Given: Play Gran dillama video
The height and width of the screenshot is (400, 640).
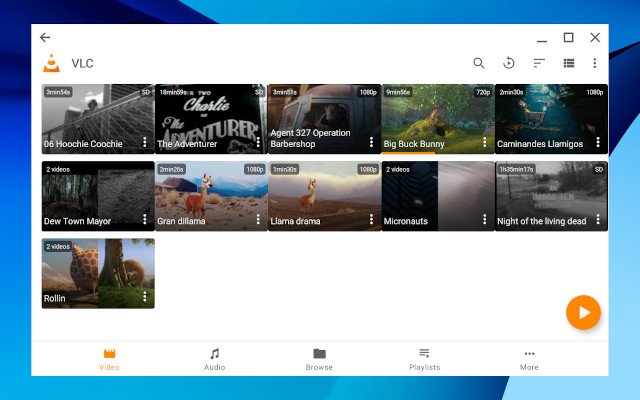Looking at the screenshot, I should (211, 194).
